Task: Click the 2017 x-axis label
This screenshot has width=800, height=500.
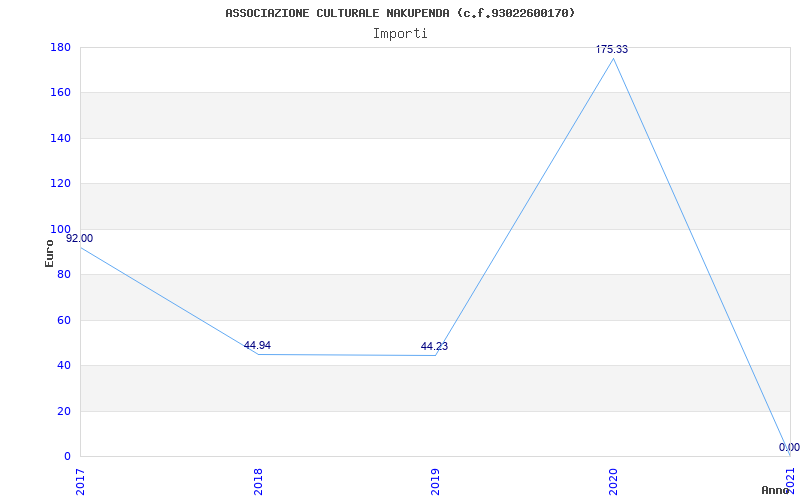Action: (81, 482)
